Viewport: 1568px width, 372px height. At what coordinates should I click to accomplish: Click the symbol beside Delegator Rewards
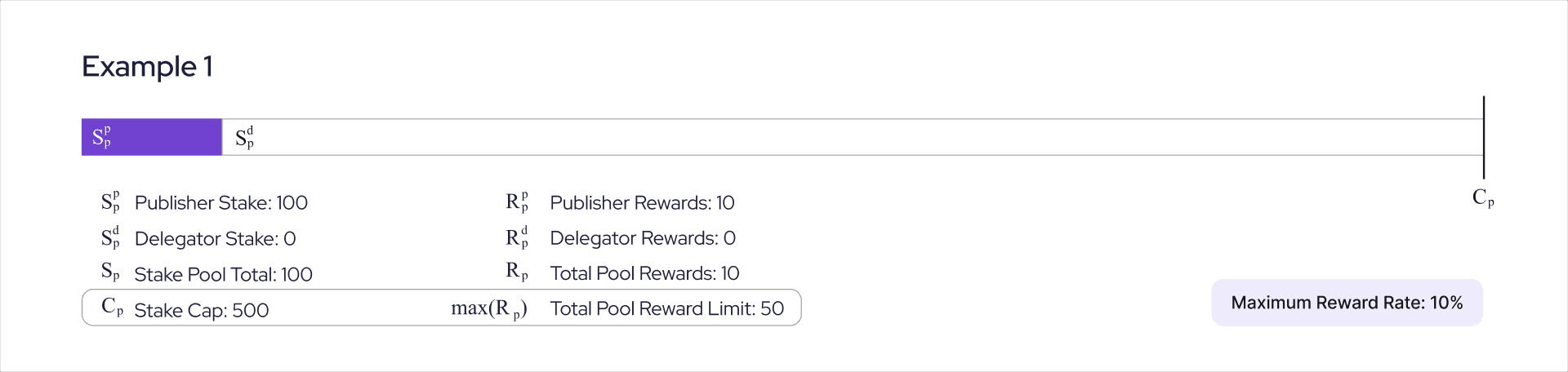[x=516, y=237]
